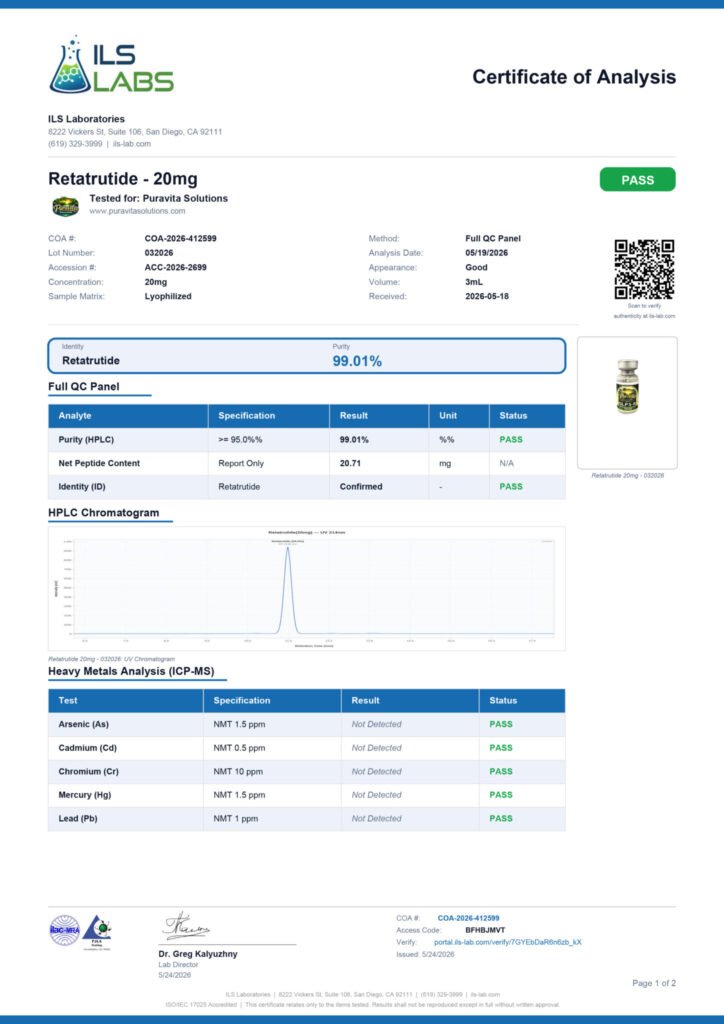Click the PASS status in Lead (Pb) row
Screen dimensions: 724x1024
[x=501, y=818]
